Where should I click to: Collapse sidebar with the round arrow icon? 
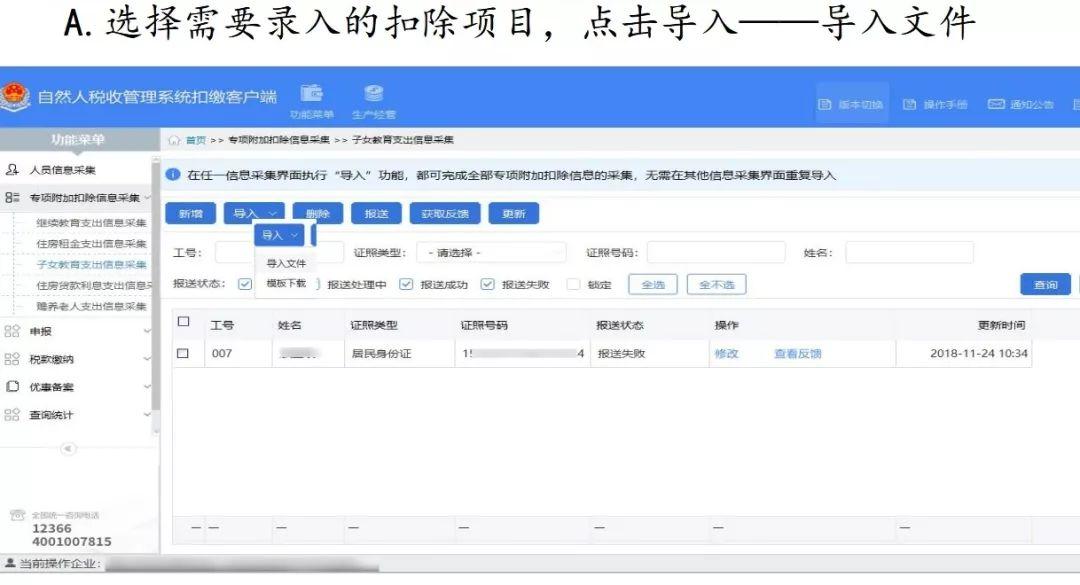[x=68, y=449]
